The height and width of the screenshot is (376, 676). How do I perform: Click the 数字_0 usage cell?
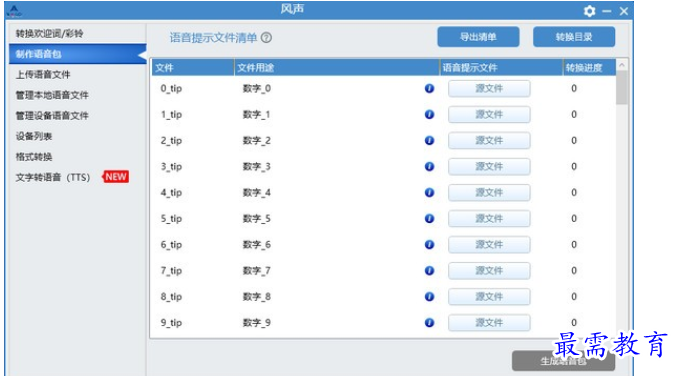click(257, 88)
